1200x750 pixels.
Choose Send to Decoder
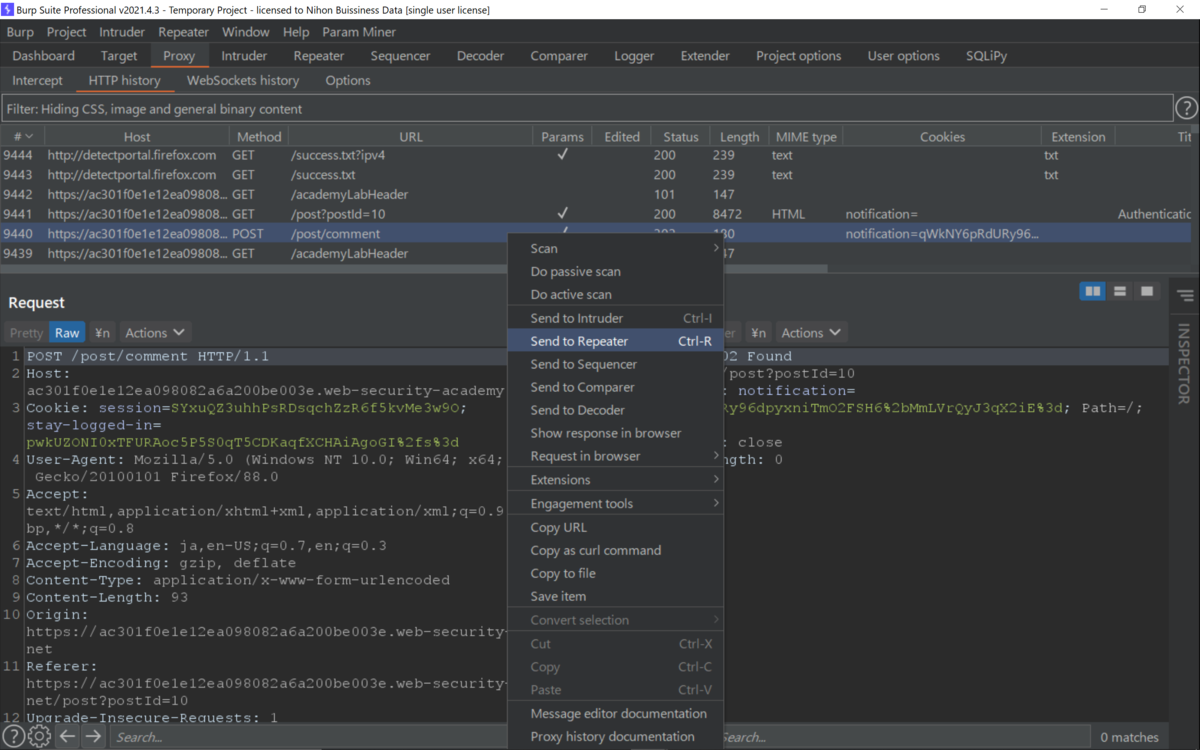616,410
